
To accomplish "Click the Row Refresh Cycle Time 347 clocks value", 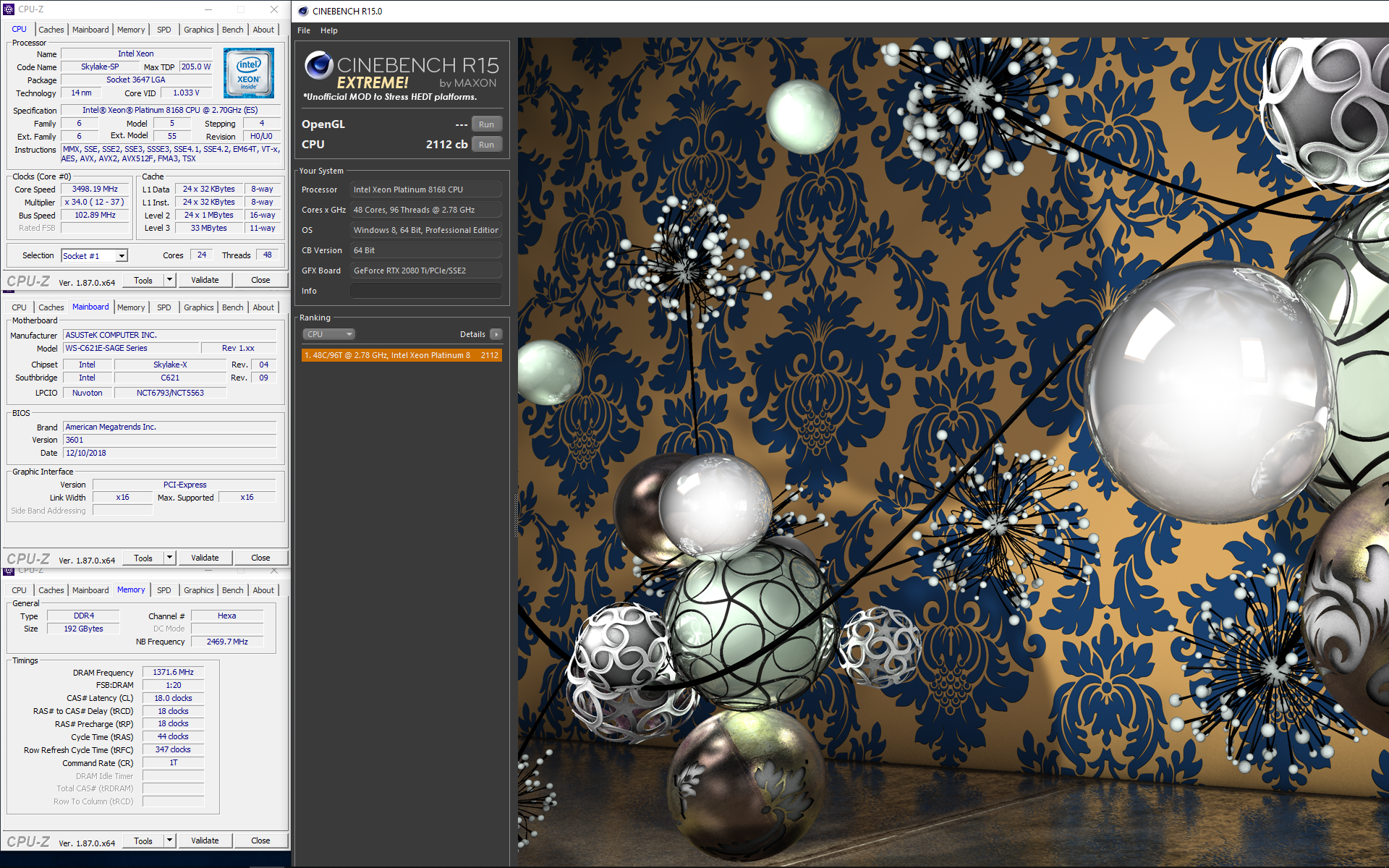I will point(173,749).
